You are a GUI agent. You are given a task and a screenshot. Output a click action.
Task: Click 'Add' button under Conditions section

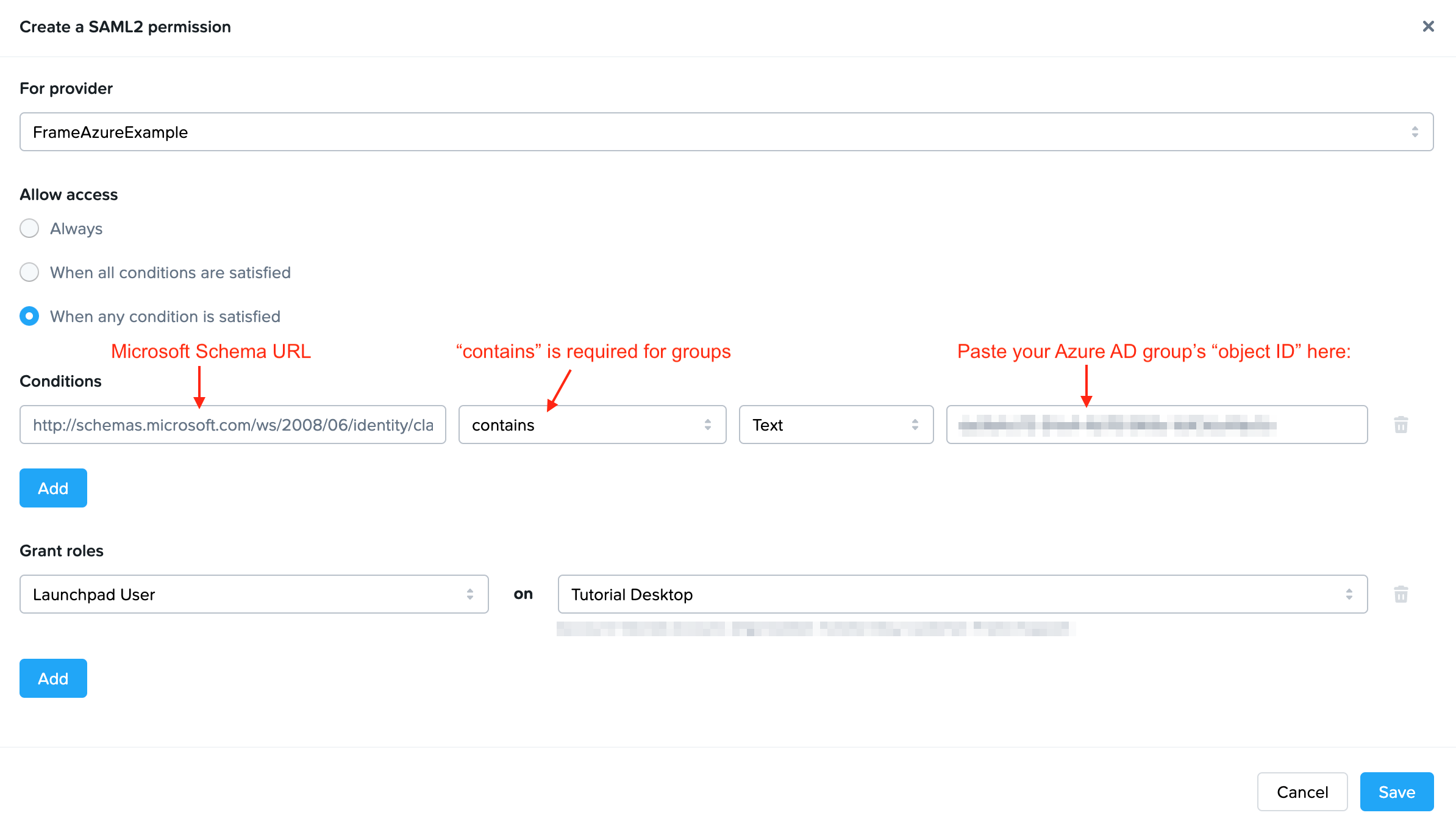(x=53, y=488)
